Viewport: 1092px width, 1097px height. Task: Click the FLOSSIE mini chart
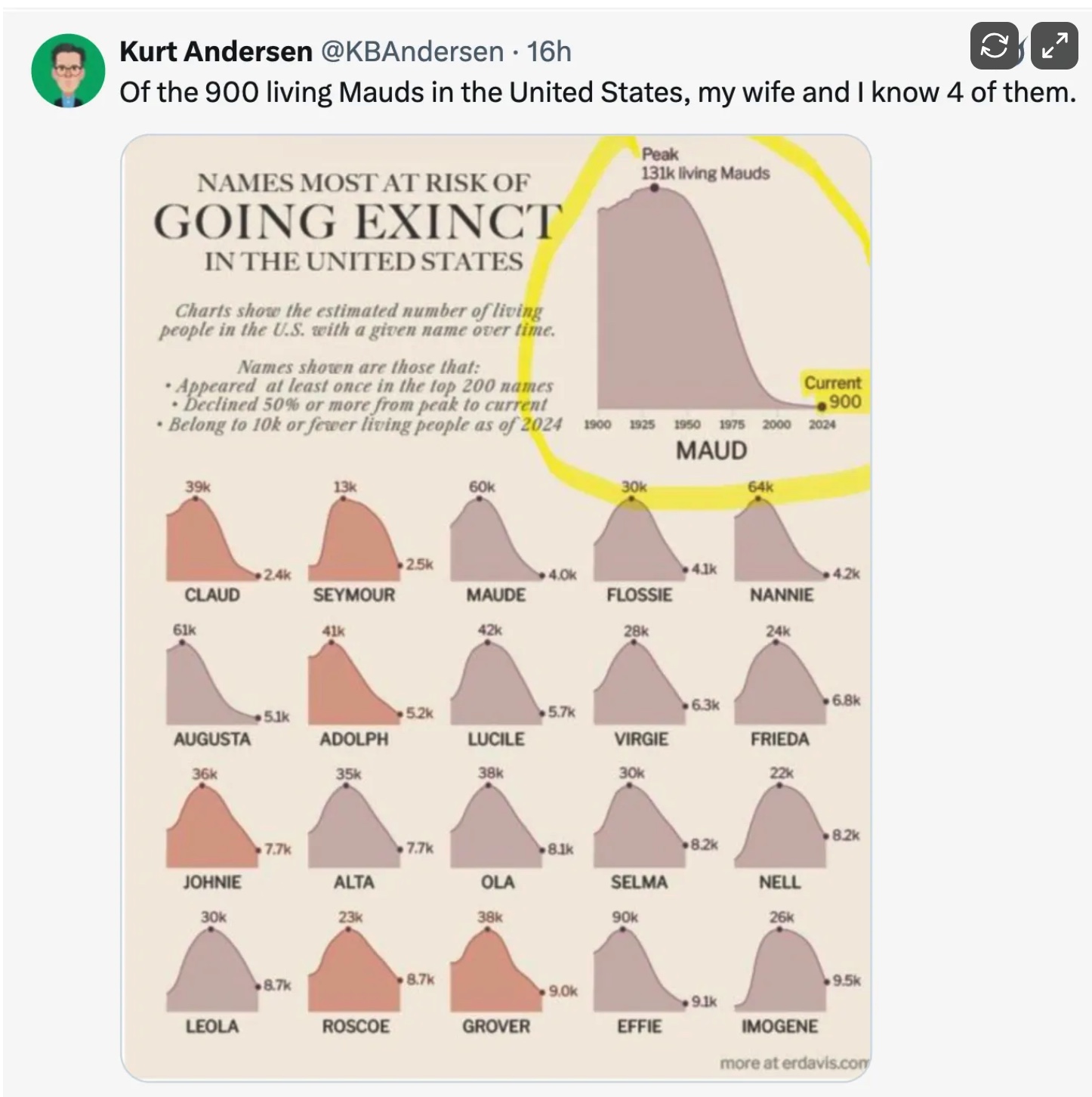639,542
